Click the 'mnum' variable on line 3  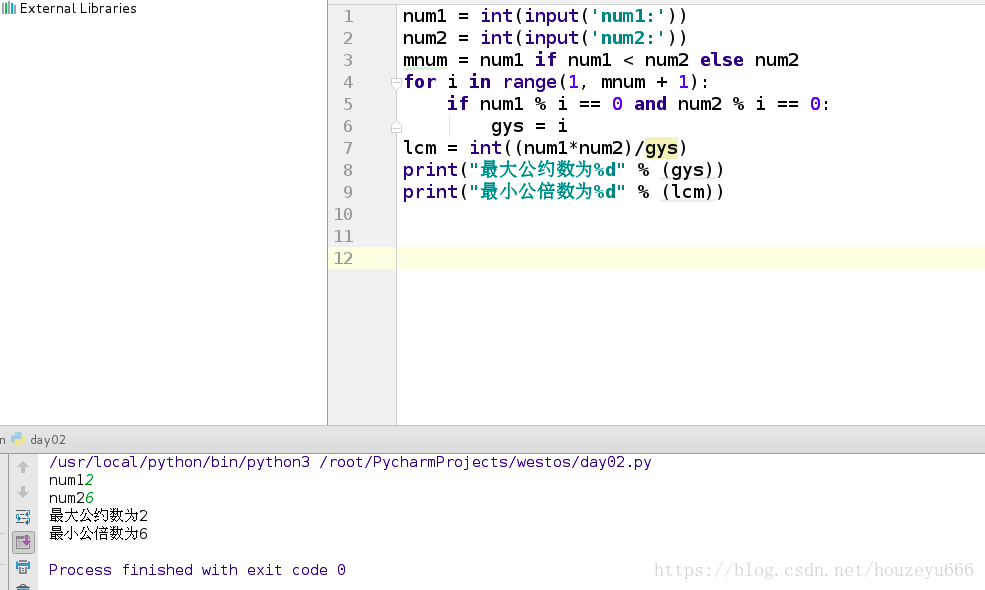(x=425, y=60)
